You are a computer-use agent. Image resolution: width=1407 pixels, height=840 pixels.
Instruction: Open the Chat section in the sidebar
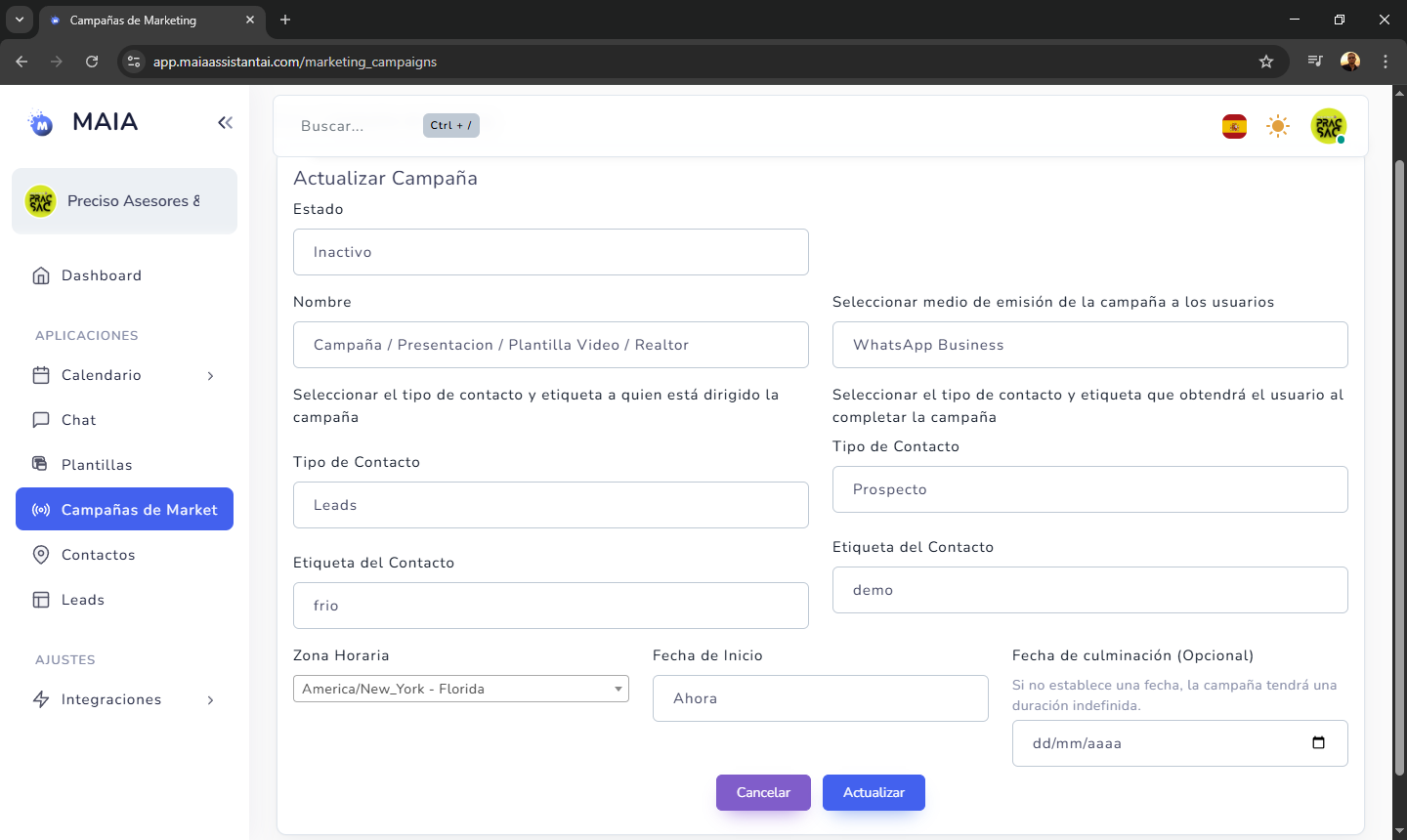[x=79, y=420]
